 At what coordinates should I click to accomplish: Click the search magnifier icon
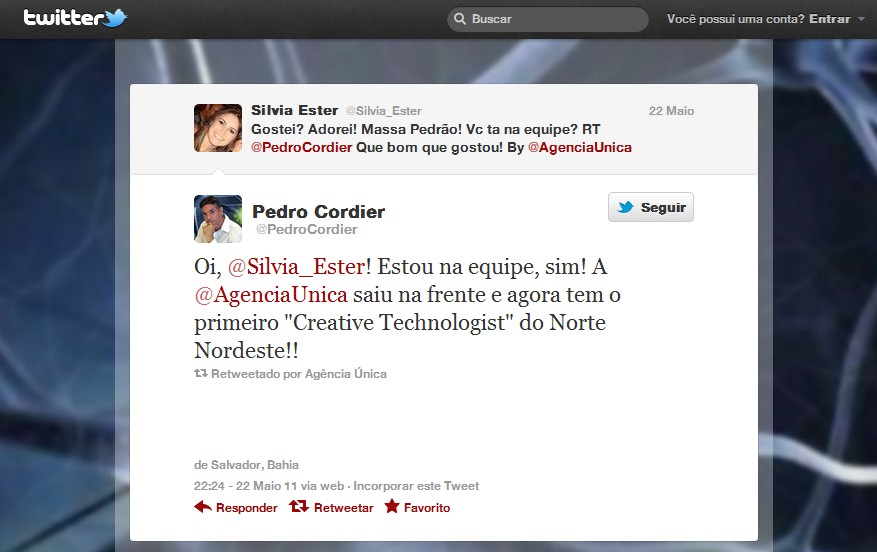coord(460,19)
